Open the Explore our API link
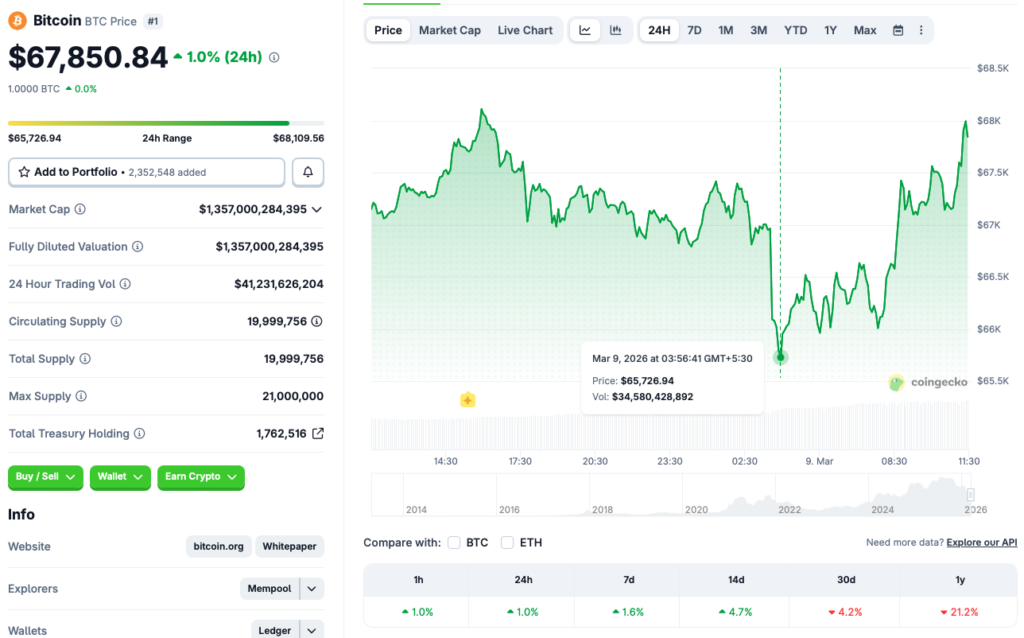 pos(981,542)
